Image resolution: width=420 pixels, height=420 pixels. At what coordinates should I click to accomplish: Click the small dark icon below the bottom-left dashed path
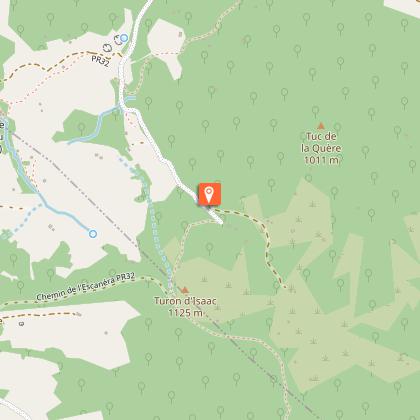tap(22, 324)
